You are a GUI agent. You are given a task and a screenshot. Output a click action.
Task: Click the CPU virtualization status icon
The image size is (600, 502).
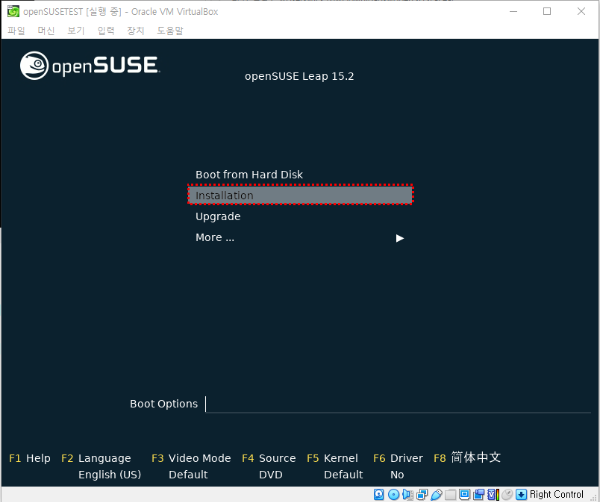pyautogui.click(x=493, y=494)
